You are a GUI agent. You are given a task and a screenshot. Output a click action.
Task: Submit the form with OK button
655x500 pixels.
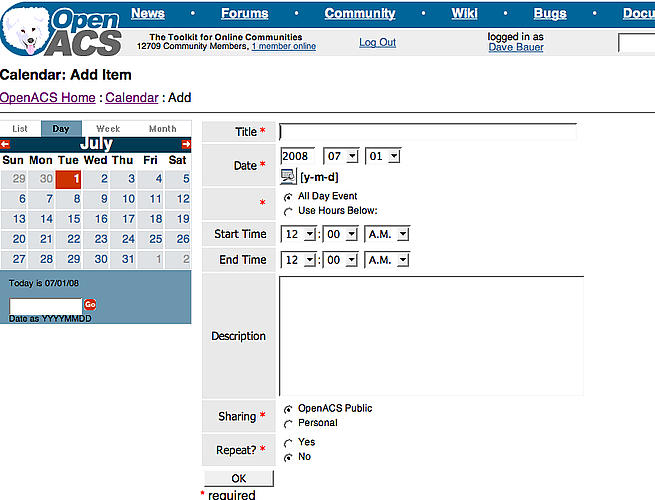238,478
